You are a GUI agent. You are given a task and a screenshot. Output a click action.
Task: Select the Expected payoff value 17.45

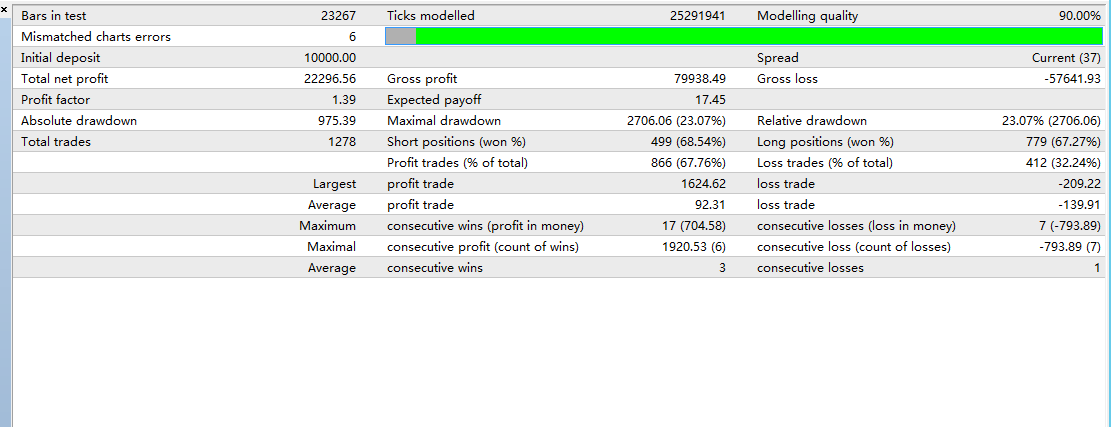(x=709, y=100)
